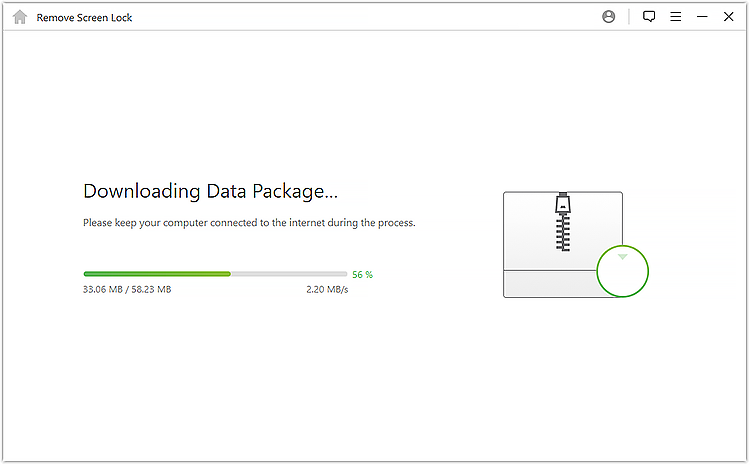Screen dimensions: 750x465
Task: Open the hamburger menu
Action: tap(675, 17)
